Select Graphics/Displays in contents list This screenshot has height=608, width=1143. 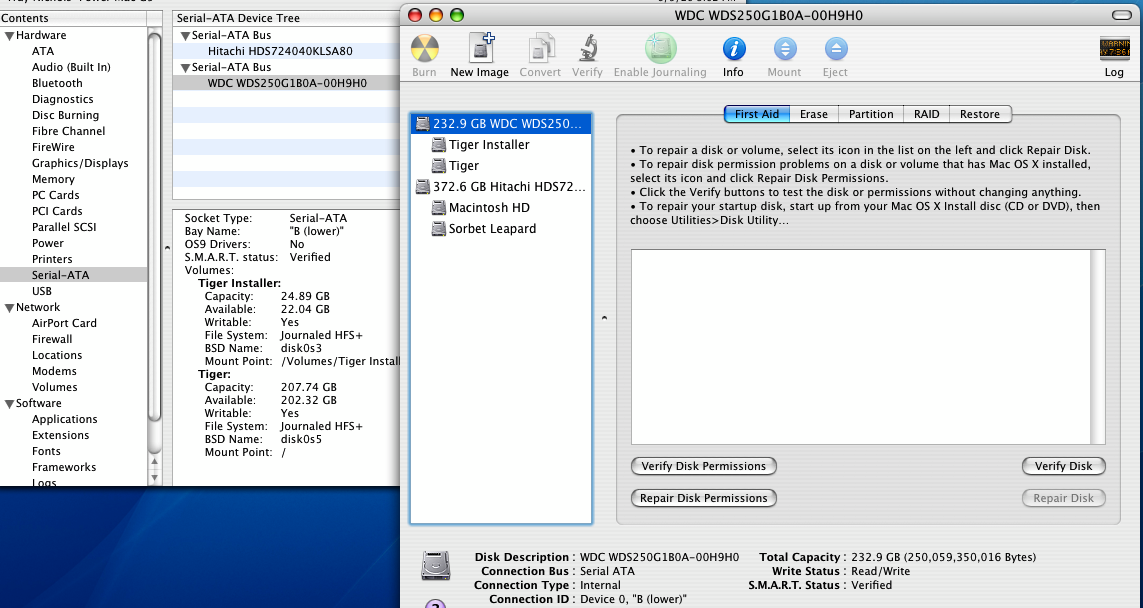pyautogui.click(x=80, y=163)
